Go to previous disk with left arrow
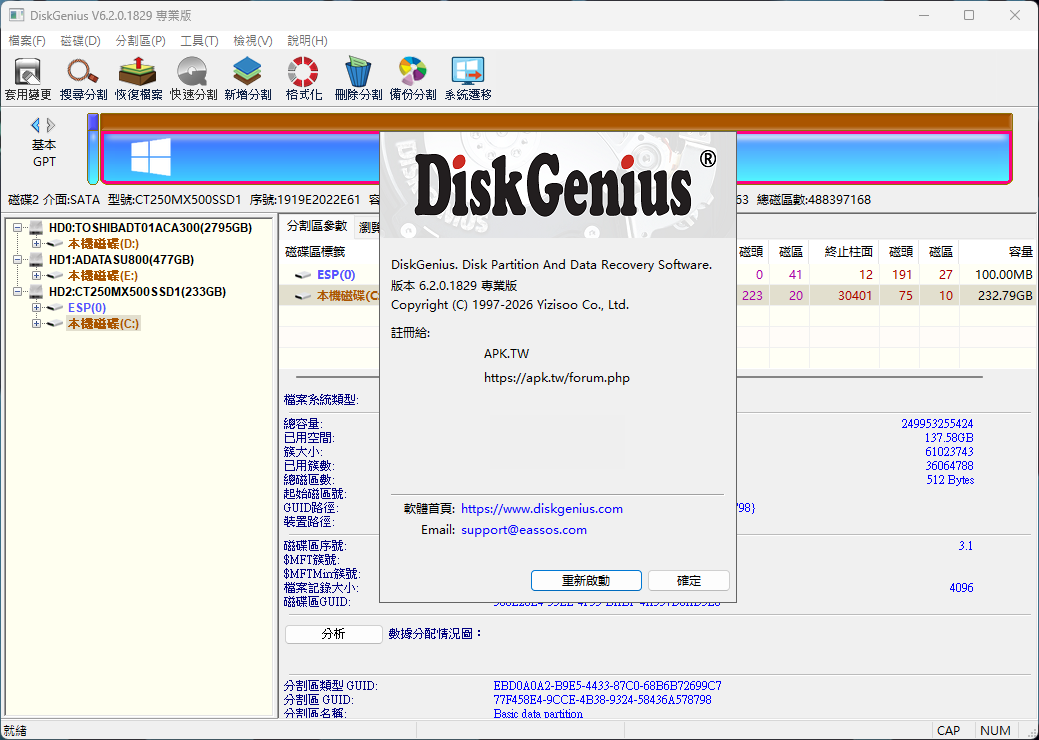This screenshot has height=740, width=1039. 36,125
